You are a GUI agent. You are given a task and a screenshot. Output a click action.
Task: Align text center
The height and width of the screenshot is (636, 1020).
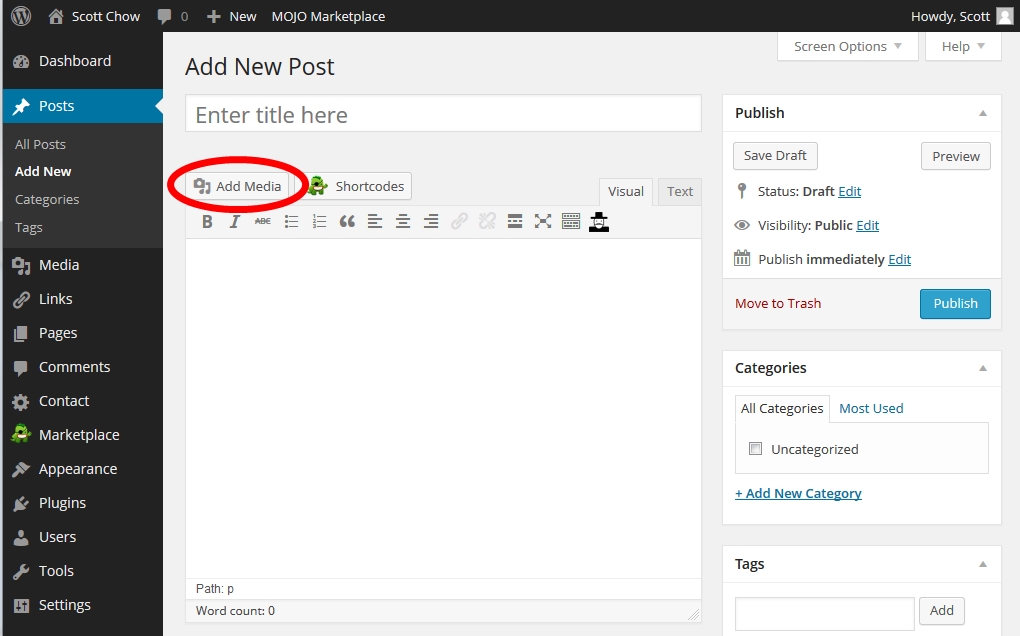coord(403,222)
